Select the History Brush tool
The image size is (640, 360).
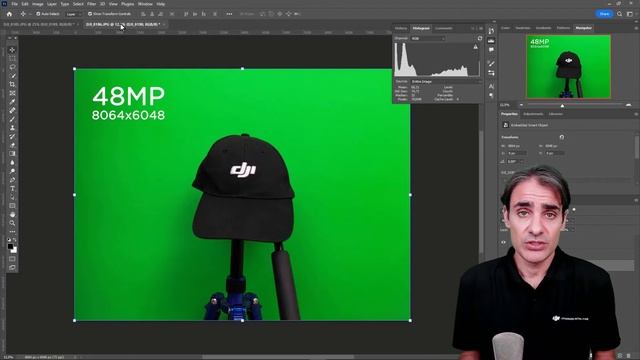pyautogui.click(x=12, y=136)
